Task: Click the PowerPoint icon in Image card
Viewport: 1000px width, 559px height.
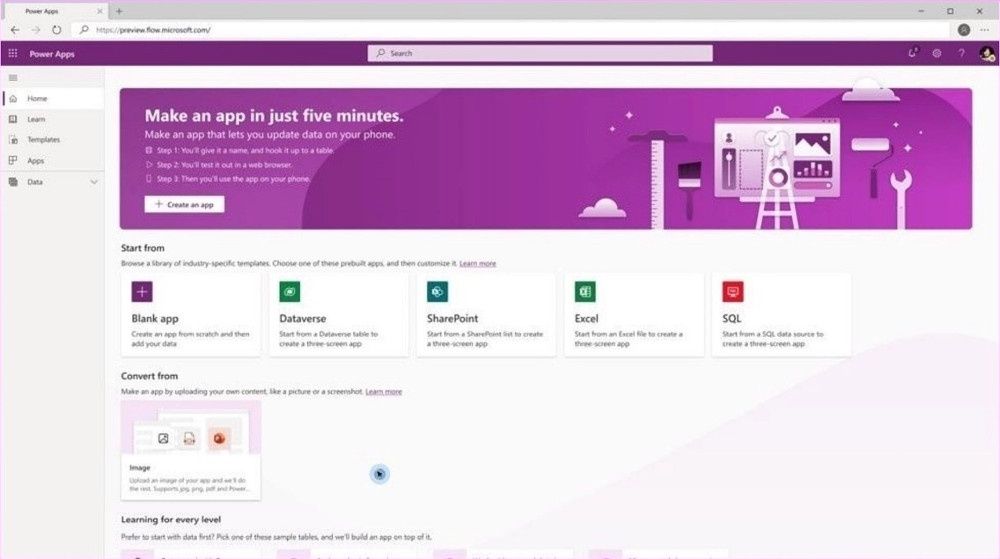Action: (219, 439)
